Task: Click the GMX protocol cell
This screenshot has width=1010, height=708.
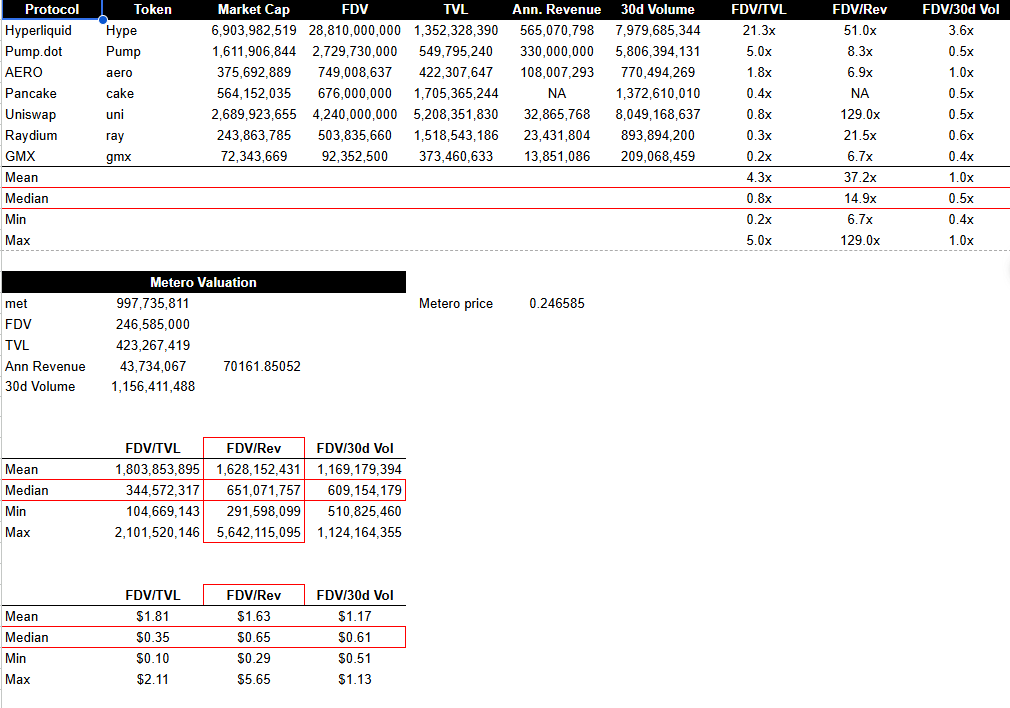Action: [20, 157]
